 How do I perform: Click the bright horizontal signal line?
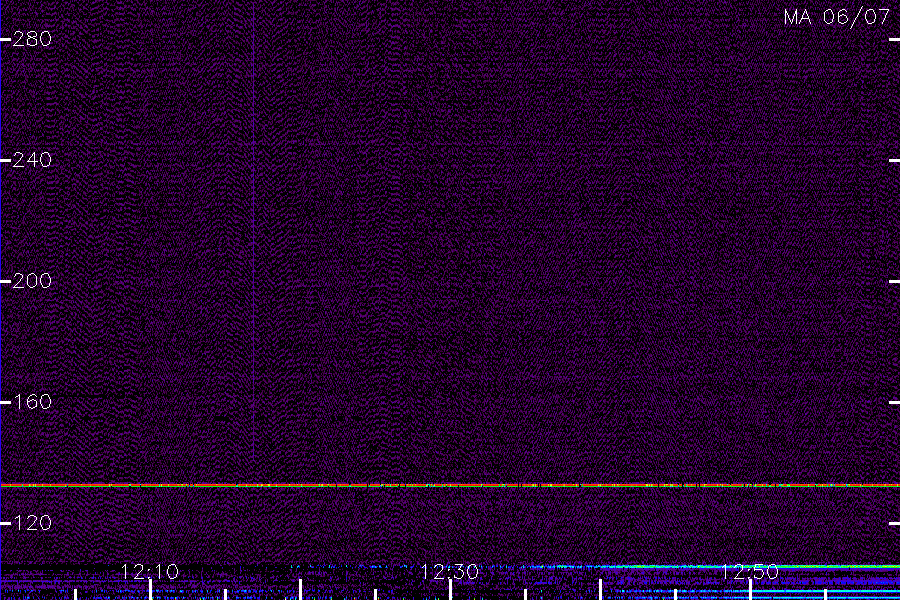(450, 485)
